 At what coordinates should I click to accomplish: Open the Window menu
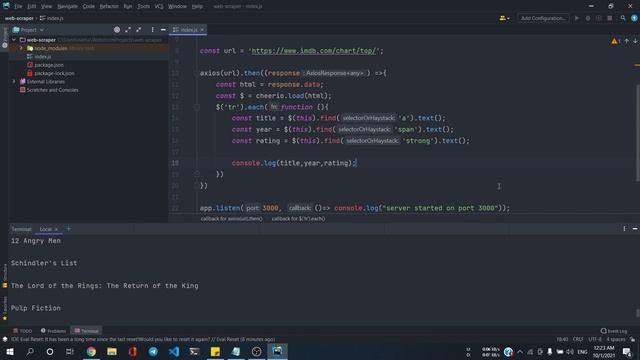[177, 7]
